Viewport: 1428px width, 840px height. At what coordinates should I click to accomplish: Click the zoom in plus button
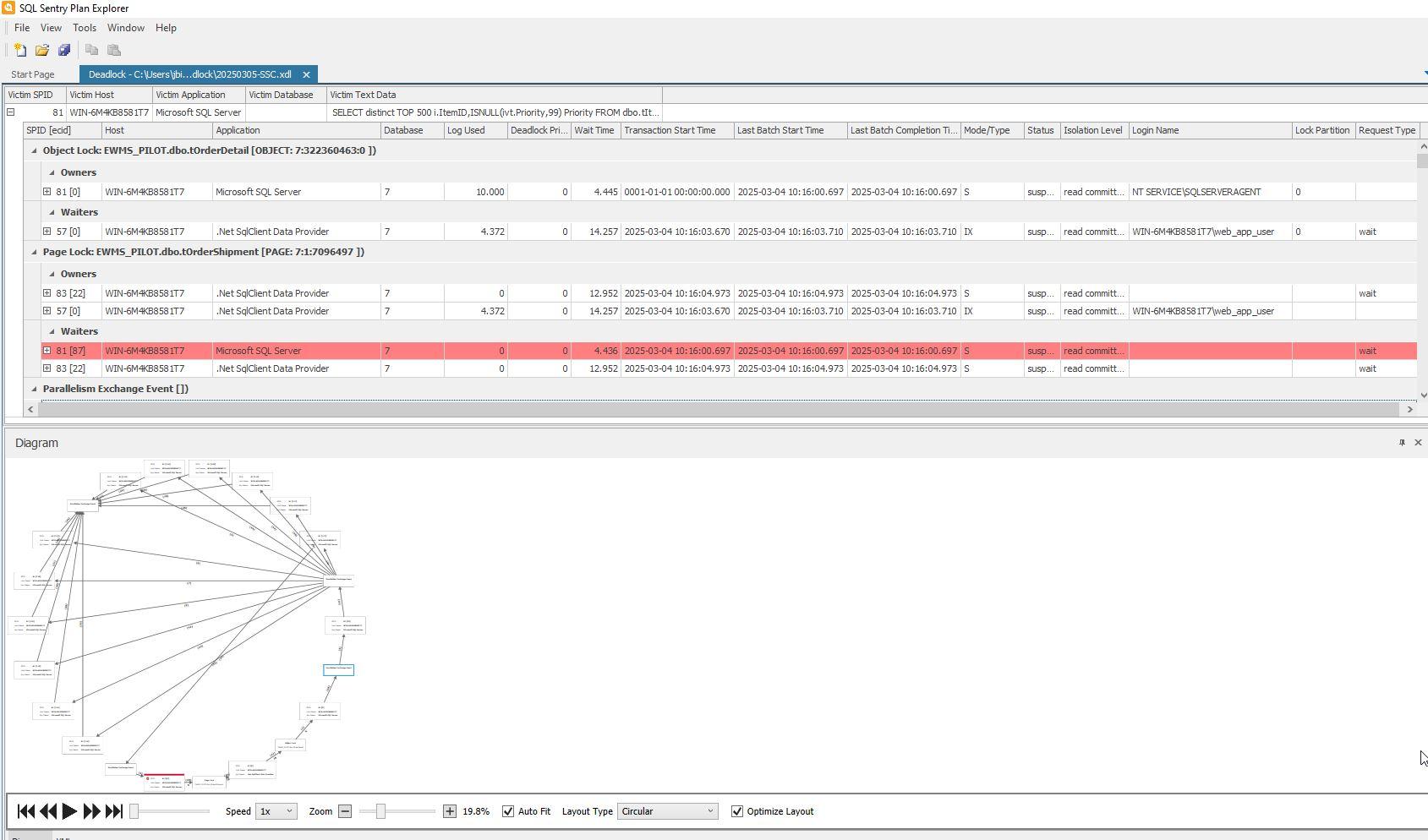[450, 811]
